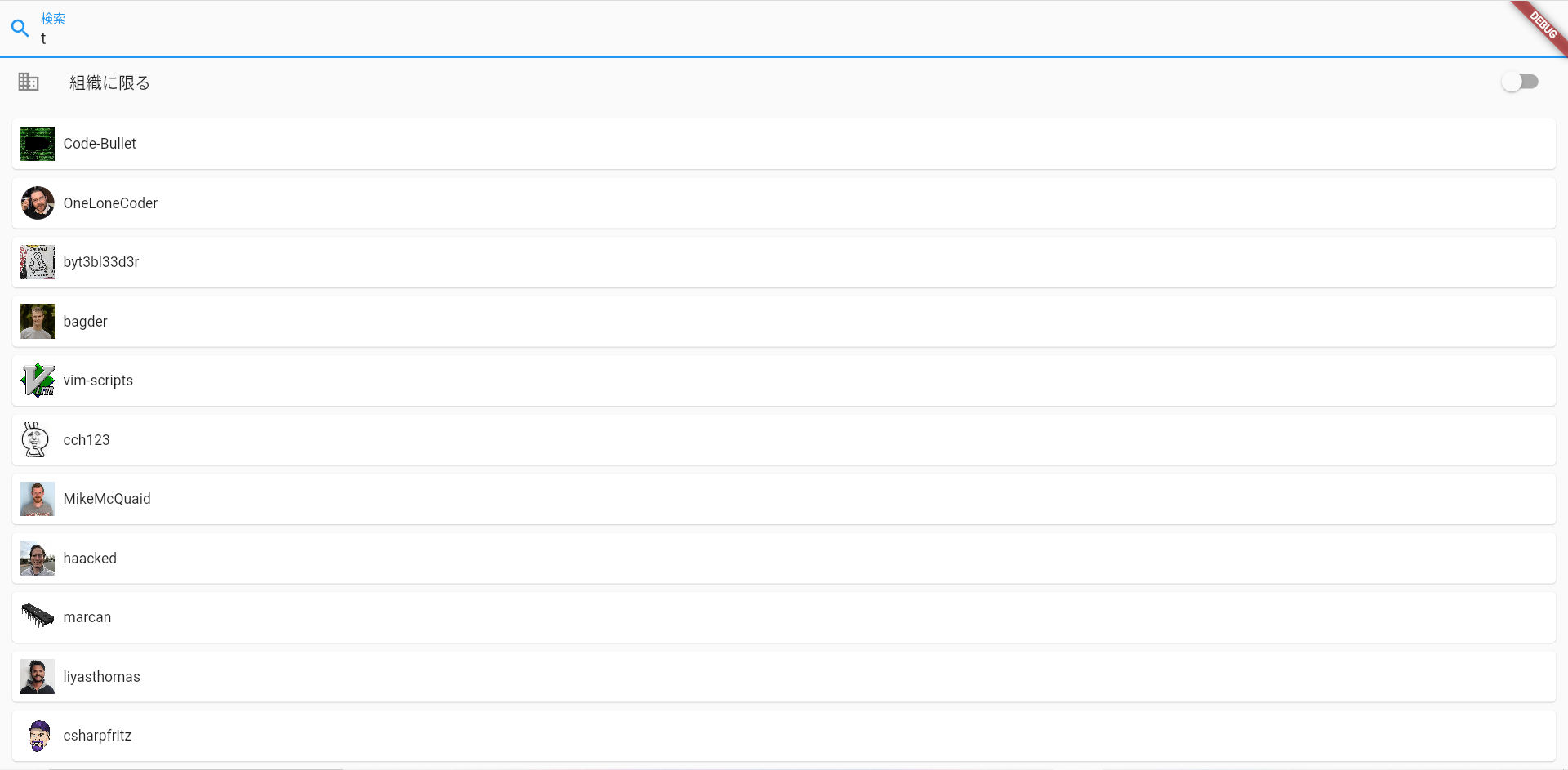Click the 組織に限る label text

[x=109, y=82]
